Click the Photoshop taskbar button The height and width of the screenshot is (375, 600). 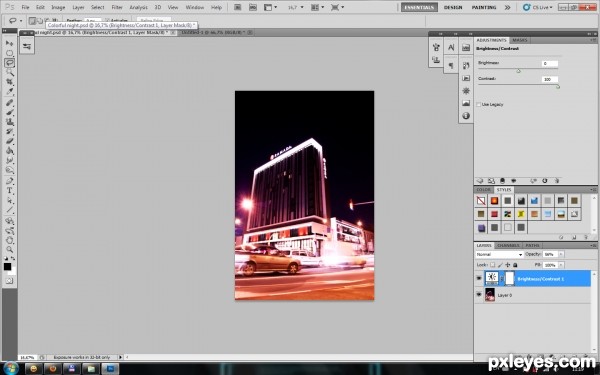[110, 368]
